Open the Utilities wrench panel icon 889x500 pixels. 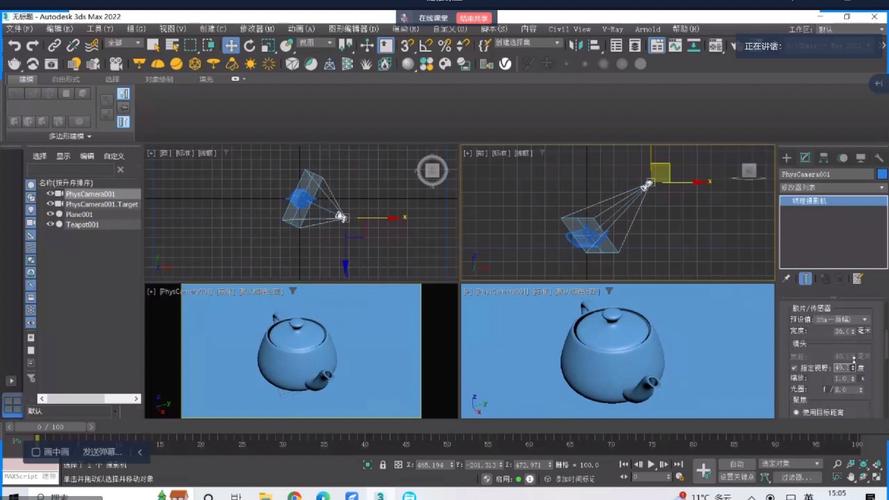pyautogui.click(x=879, y=158)
